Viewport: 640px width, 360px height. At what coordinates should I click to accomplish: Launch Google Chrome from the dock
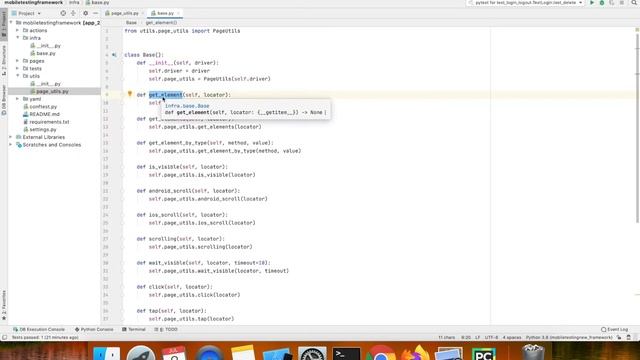pos(380,353)
